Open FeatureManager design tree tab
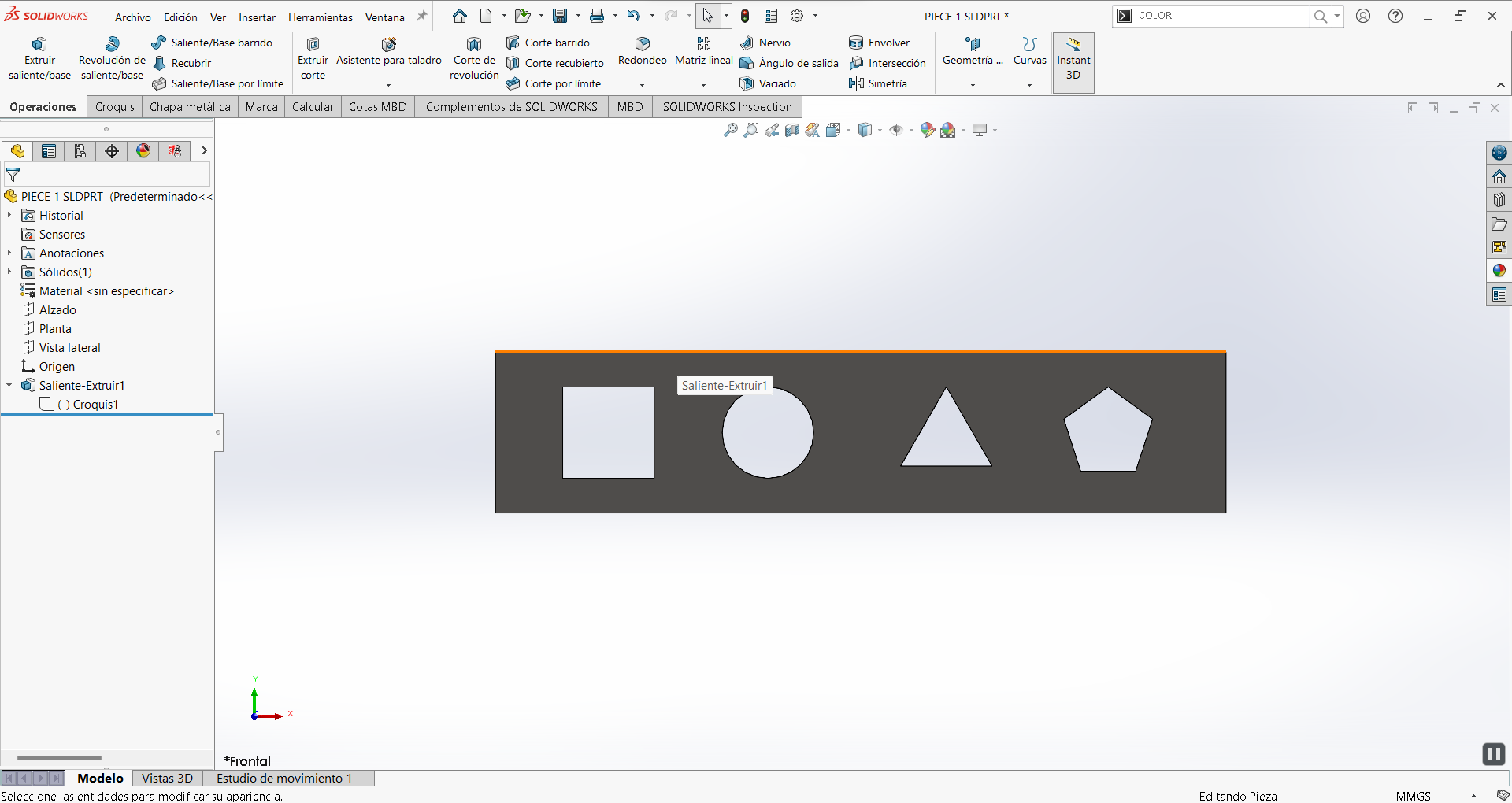Viewport: 1512px width, 803px height. point(17,150)
